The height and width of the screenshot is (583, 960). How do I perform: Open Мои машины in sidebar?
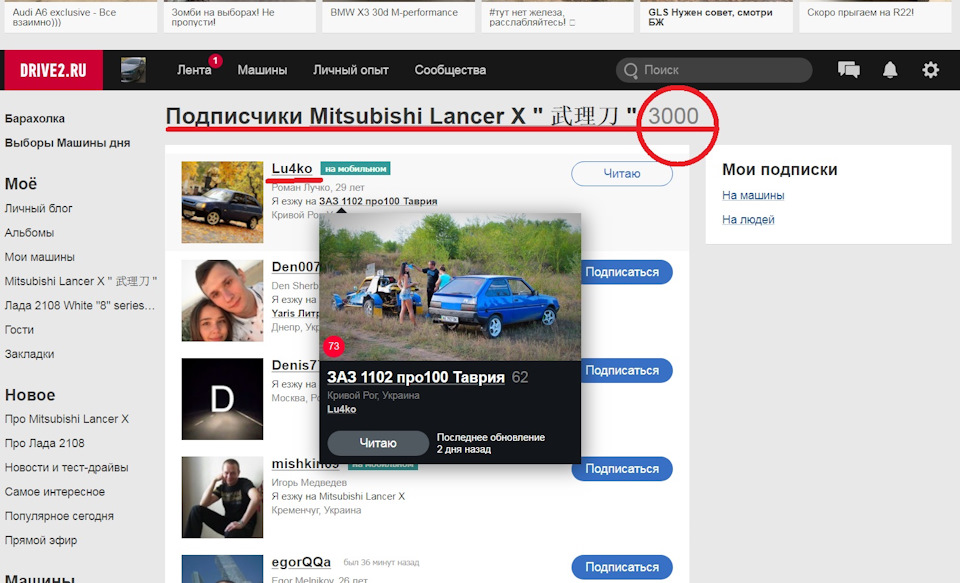pyautogui.click(x=40, y=257)
